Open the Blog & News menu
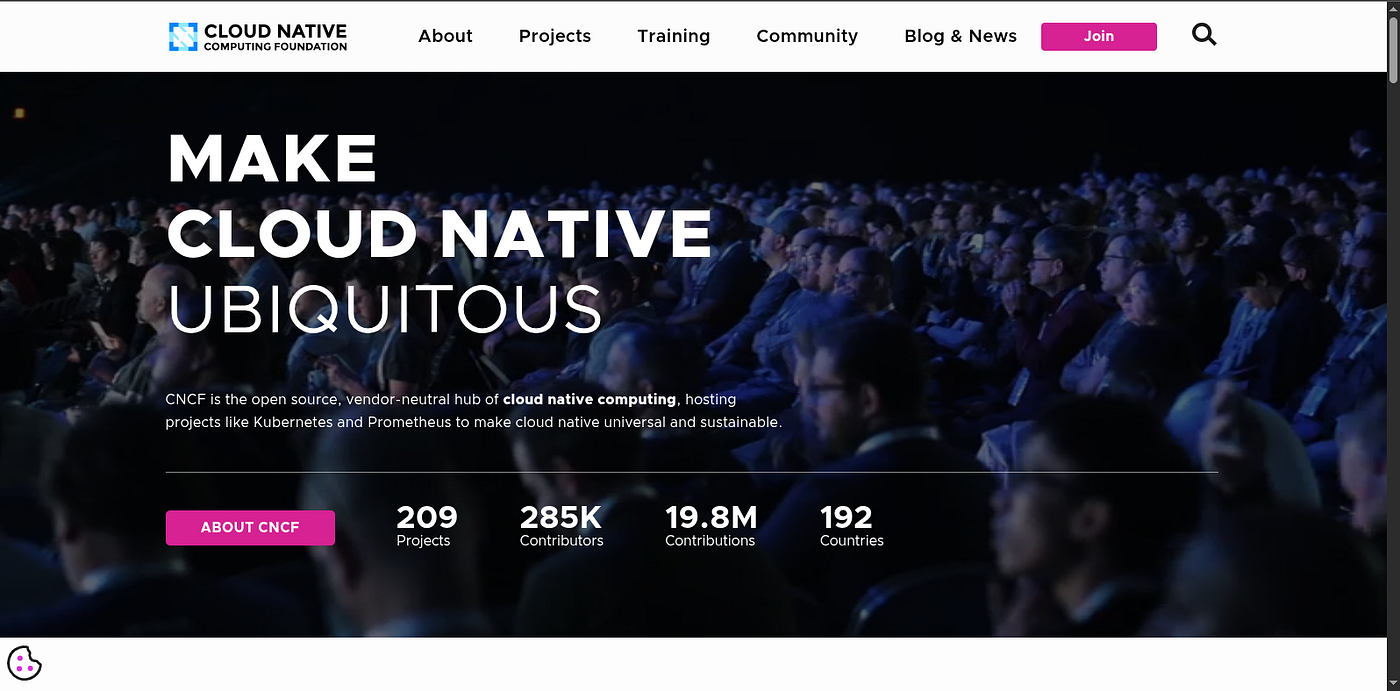The height and width of the screenshot is (691, 1400). tap(960, 36)
